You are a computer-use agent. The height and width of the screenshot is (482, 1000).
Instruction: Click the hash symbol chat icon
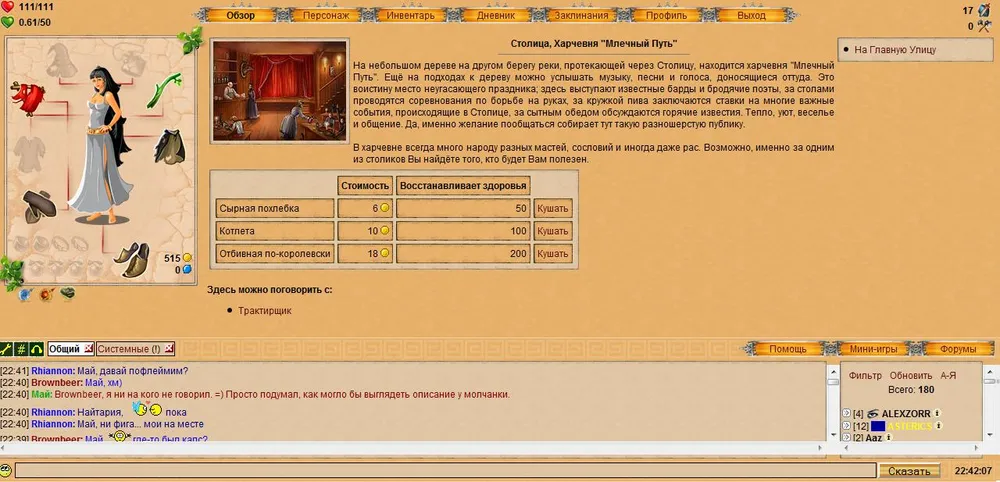coord(21,349)
